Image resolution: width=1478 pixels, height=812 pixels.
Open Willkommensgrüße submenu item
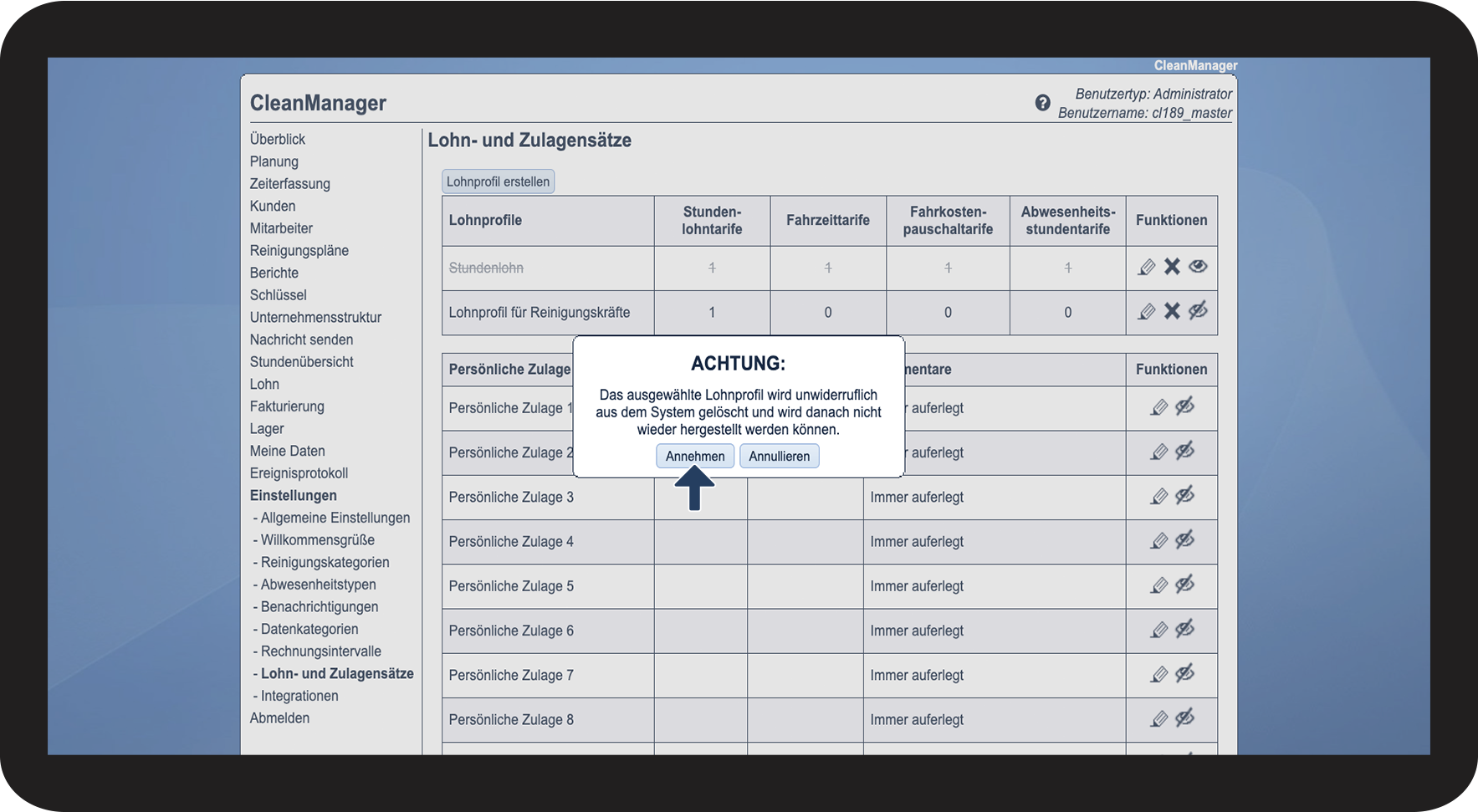coord(318,540)
